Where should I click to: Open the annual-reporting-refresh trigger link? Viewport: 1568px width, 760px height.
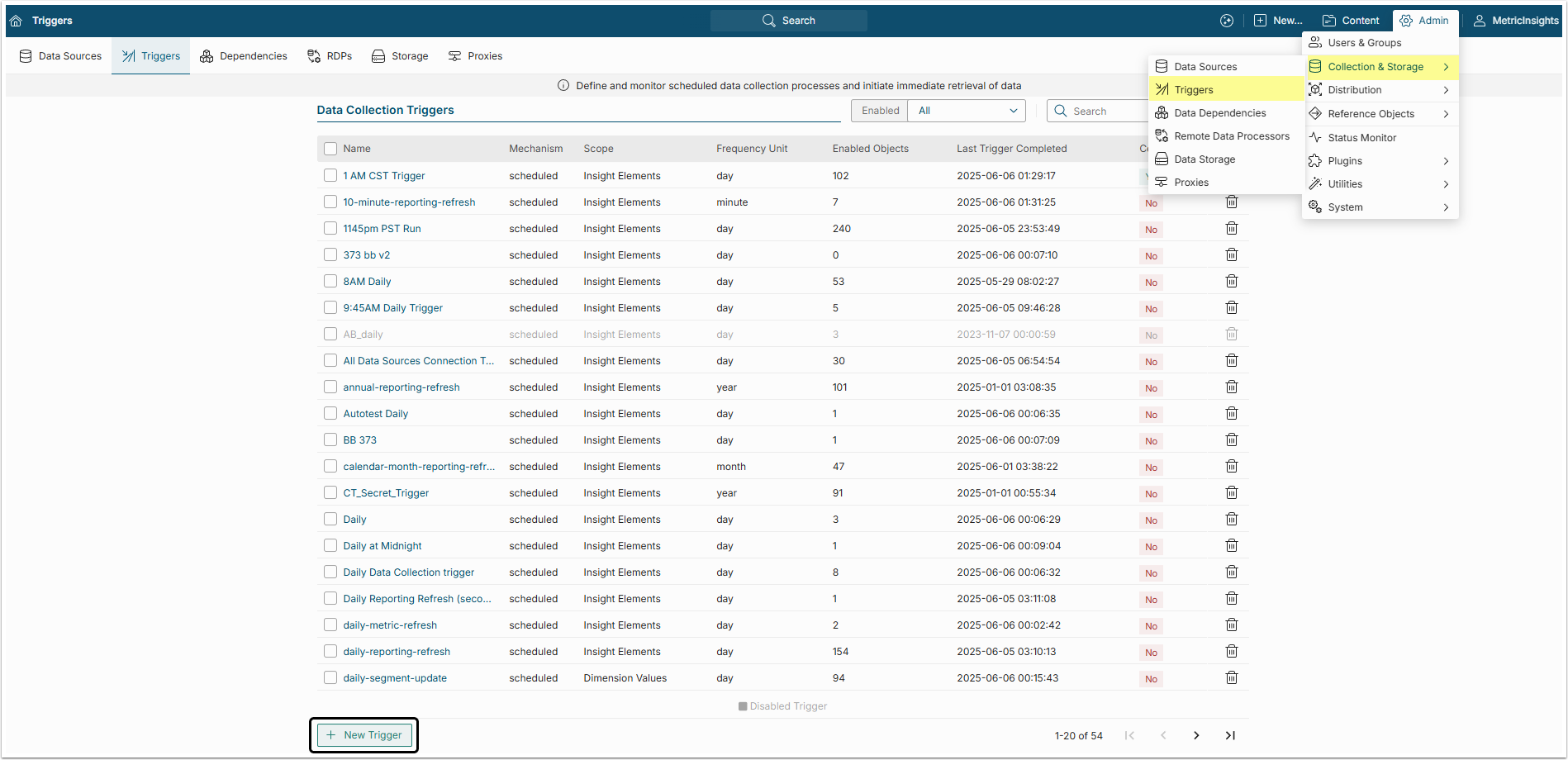[x=402, y=387]
